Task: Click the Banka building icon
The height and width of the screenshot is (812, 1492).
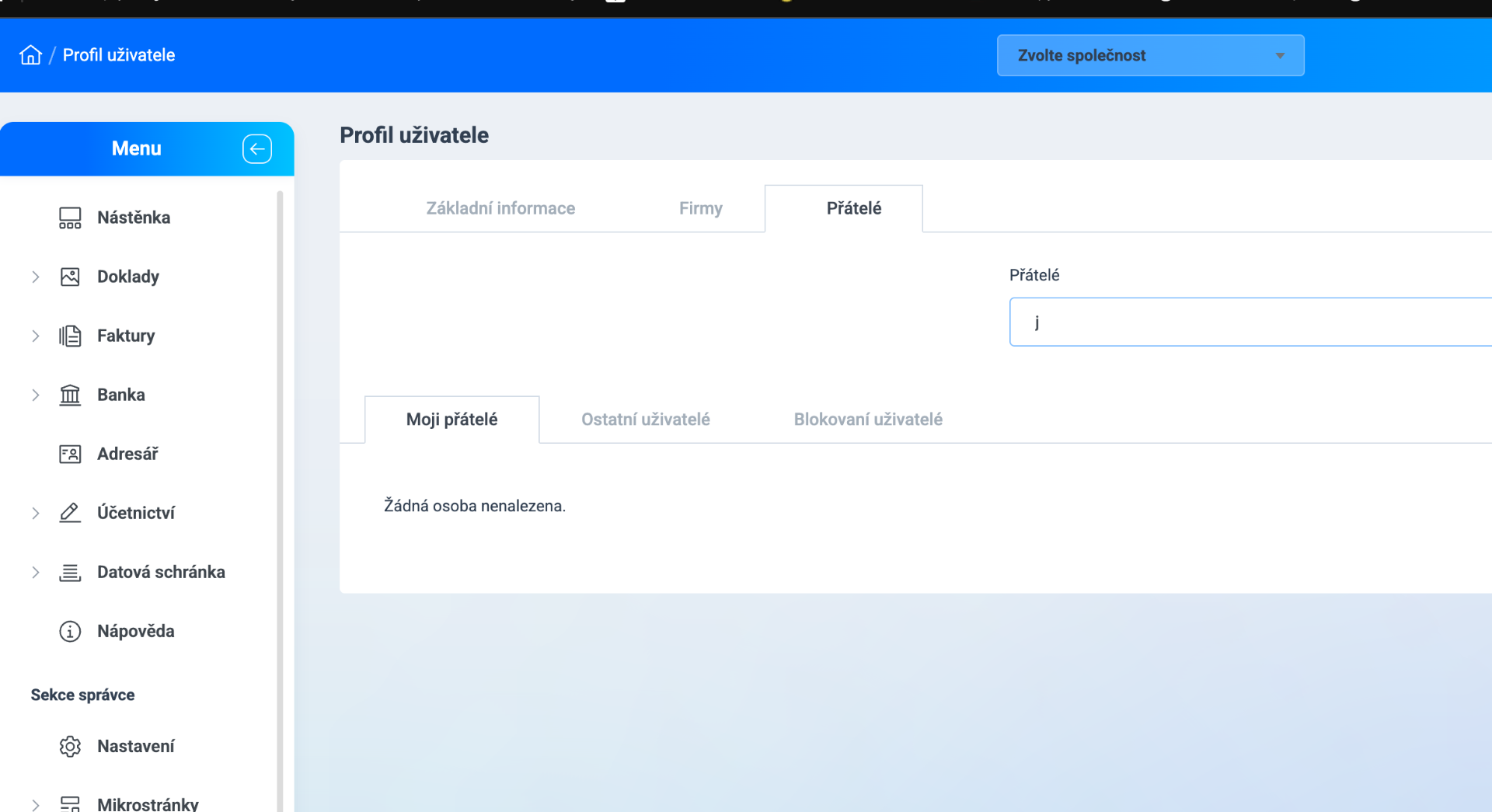Action: click(70, 395)
